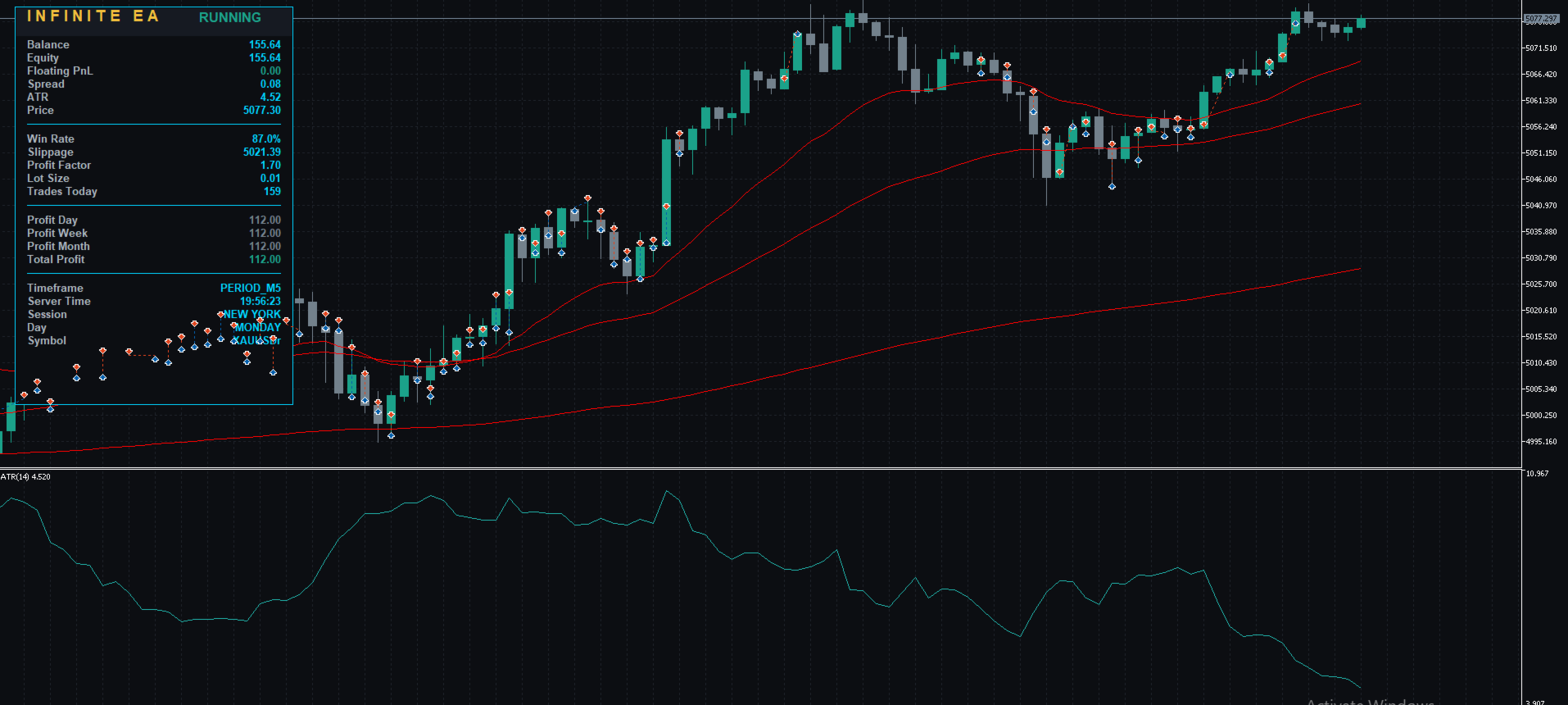Image resolution: width=1568 pixels, height=705 pixels.
Task: Click the Server Time 19:56:23 readout
Action: pyautogui.click(x=260, y=301)
